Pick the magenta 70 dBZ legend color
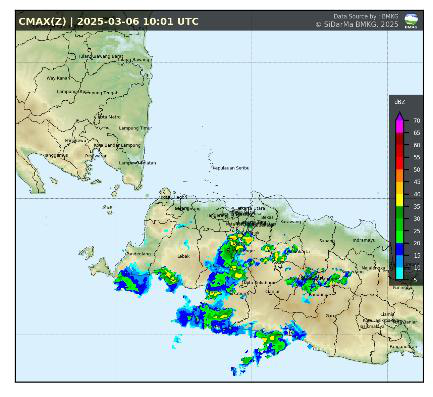Image resolution: width=433 pixels, height=397 pixels. point(399,126)
